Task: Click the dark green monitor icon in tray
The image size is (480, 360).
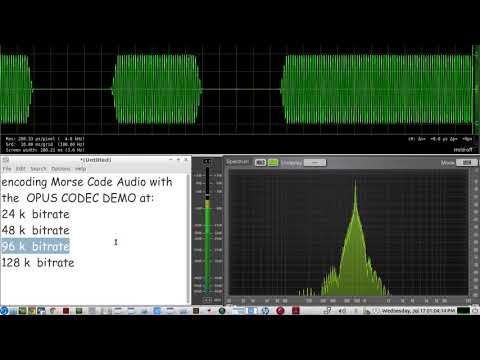Action: click(x=463, y=311)
